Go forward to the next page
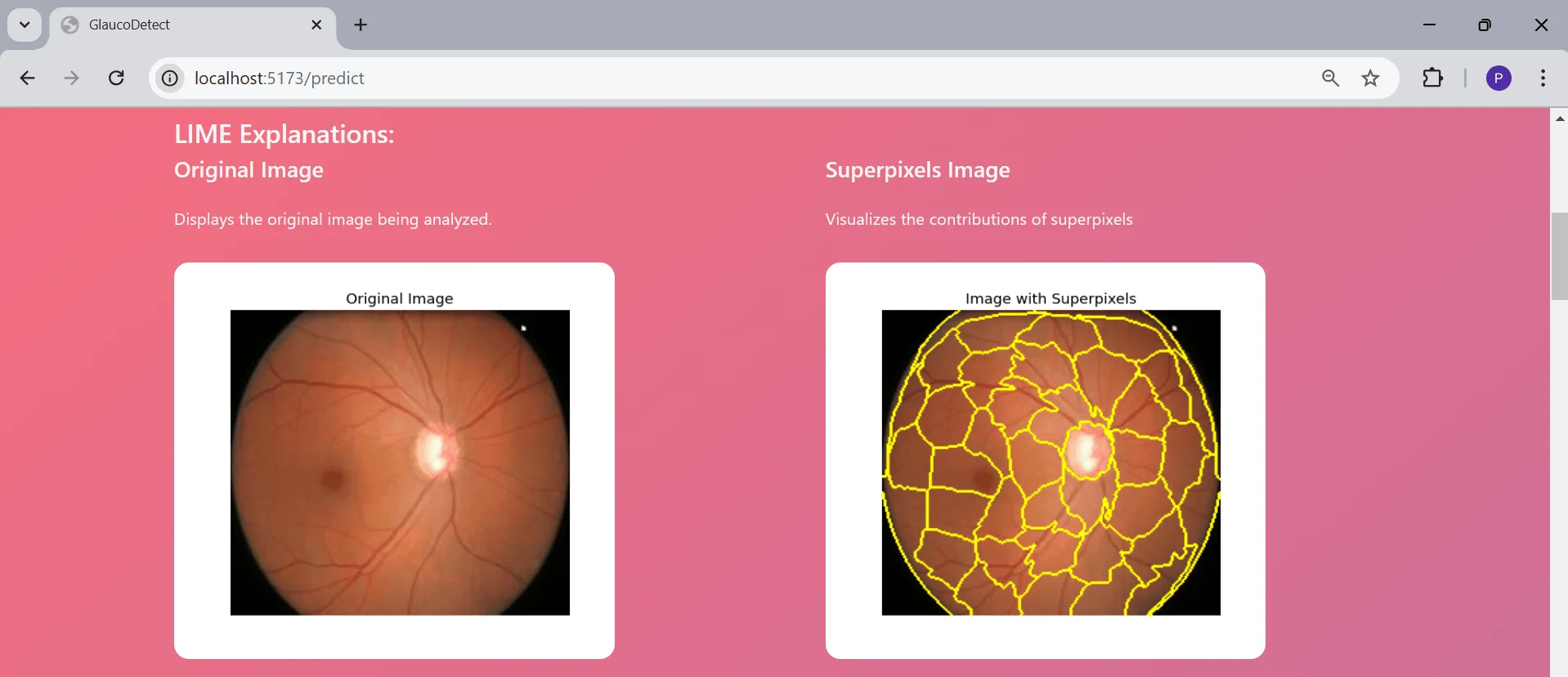The height and width of the screenshot is (677, 1568). pos(72,78)
